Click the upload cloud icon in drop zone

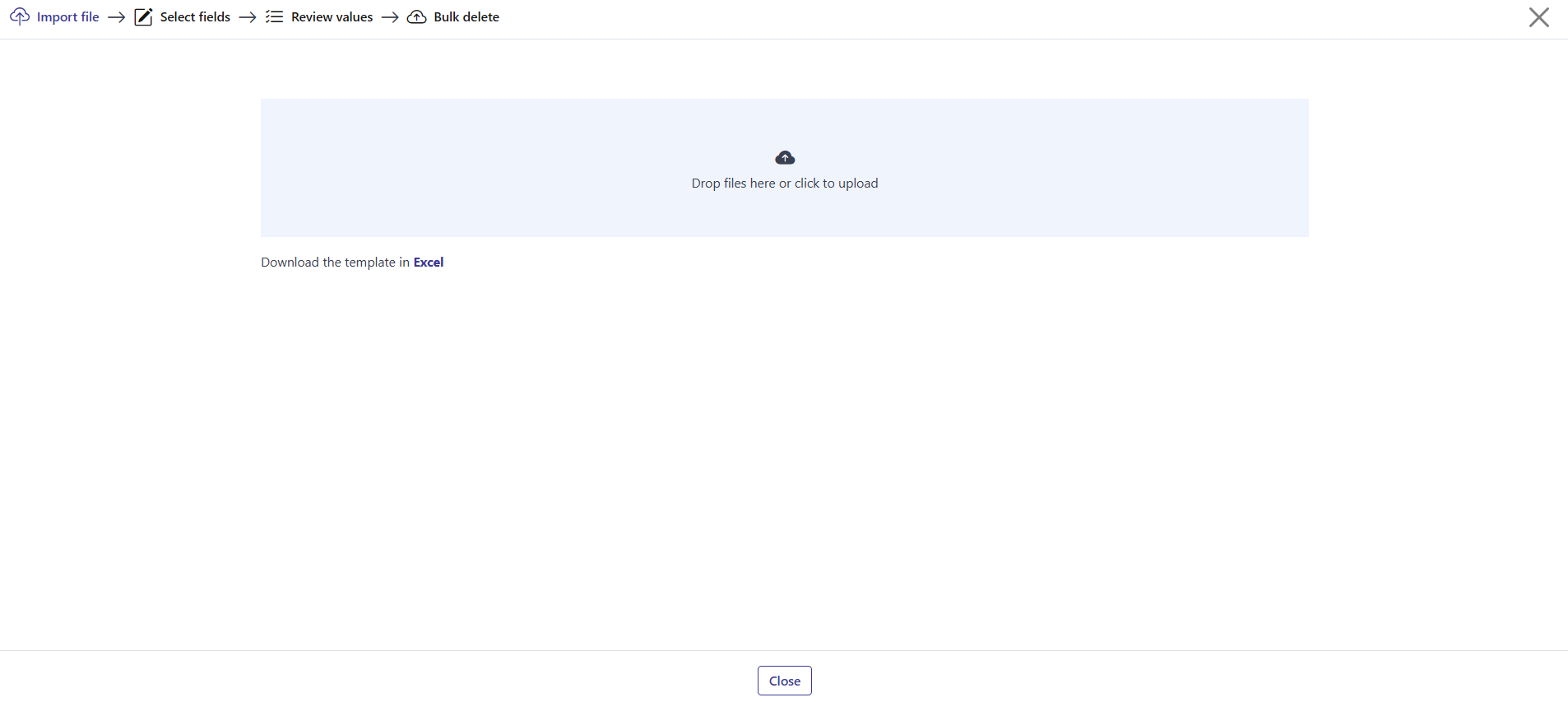[785, 157]
